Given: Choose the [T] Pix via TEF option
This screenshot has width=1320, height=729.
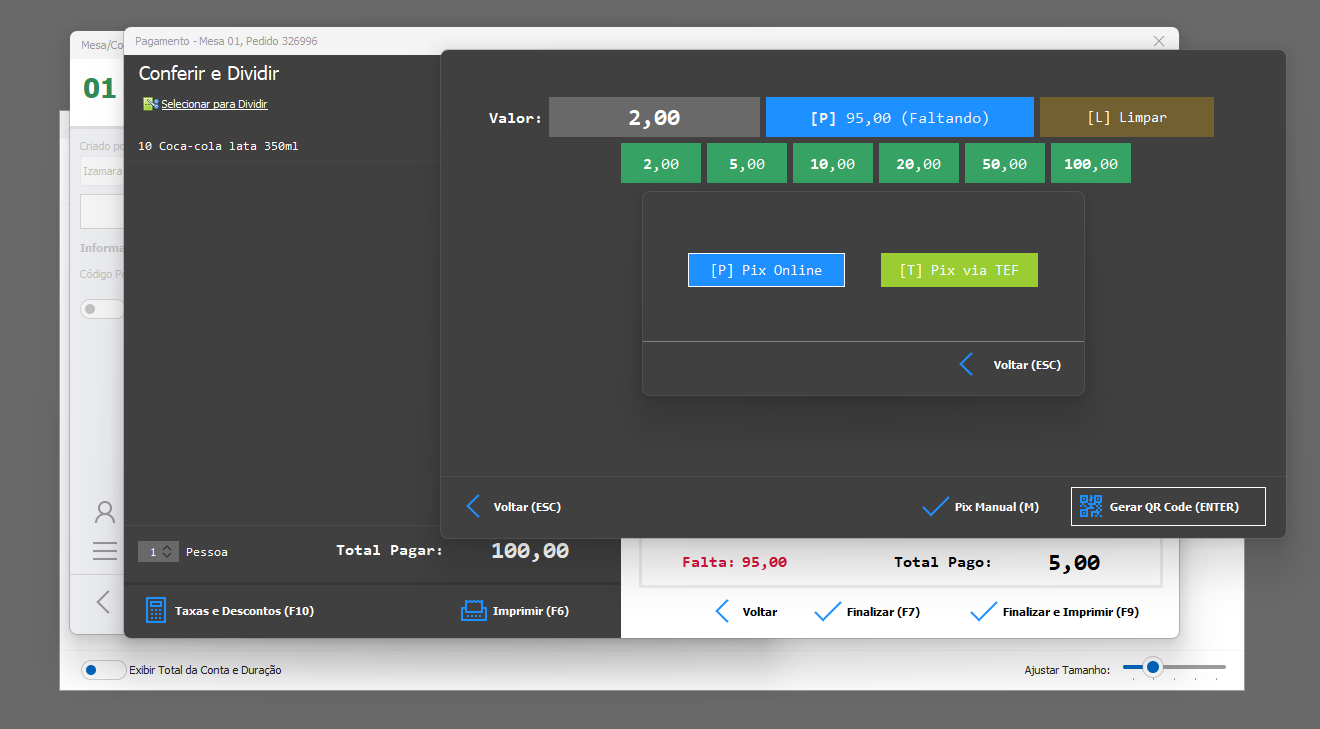Looking at the screenshot, I should (x=959, y=270).
